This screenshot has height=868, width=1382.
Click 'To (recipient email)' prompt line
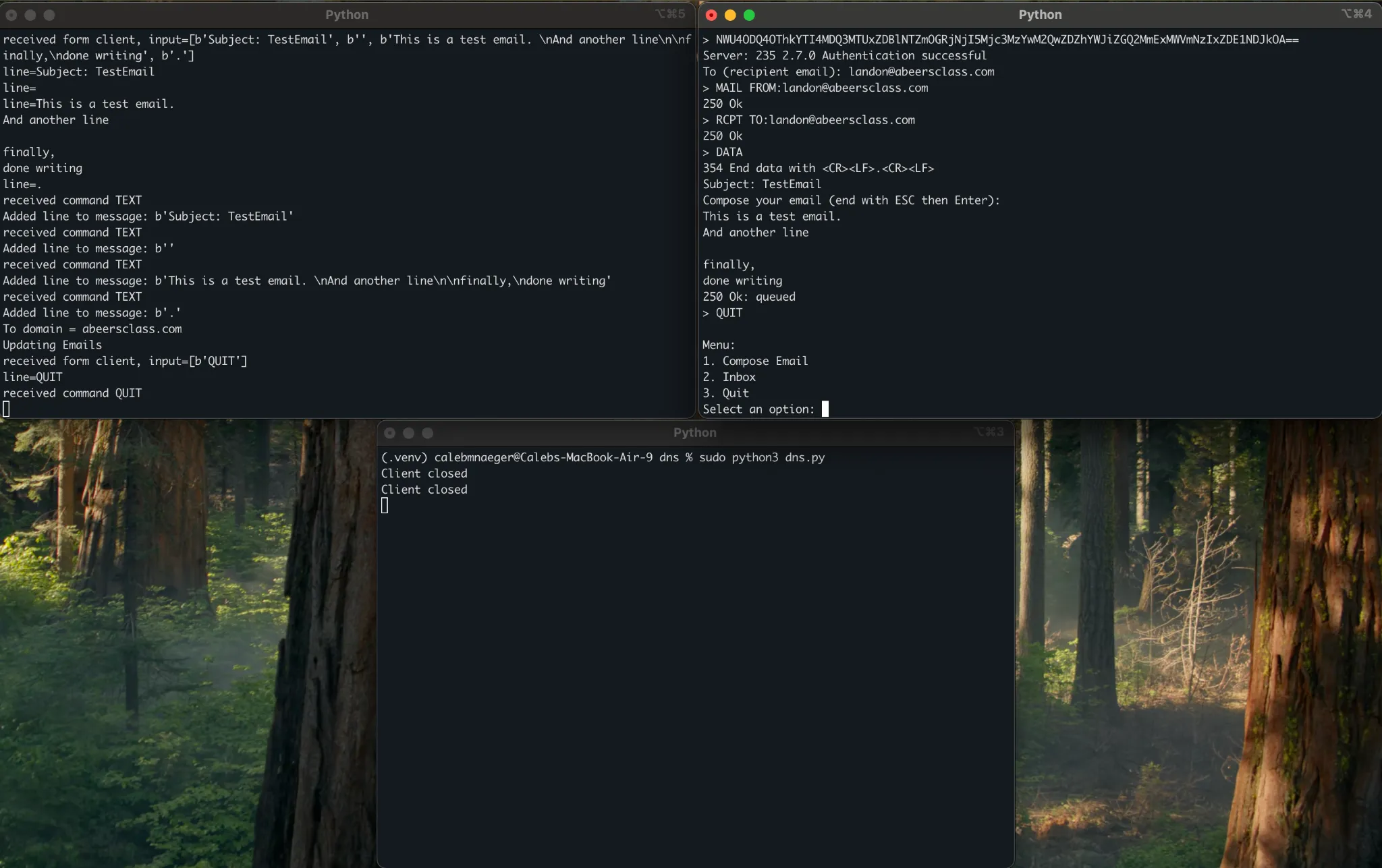pos(848,71)
